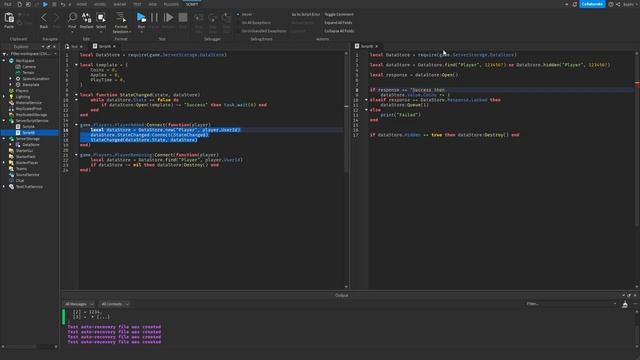
Task: Click Go to Script Error
Action: tap(306, 14)
